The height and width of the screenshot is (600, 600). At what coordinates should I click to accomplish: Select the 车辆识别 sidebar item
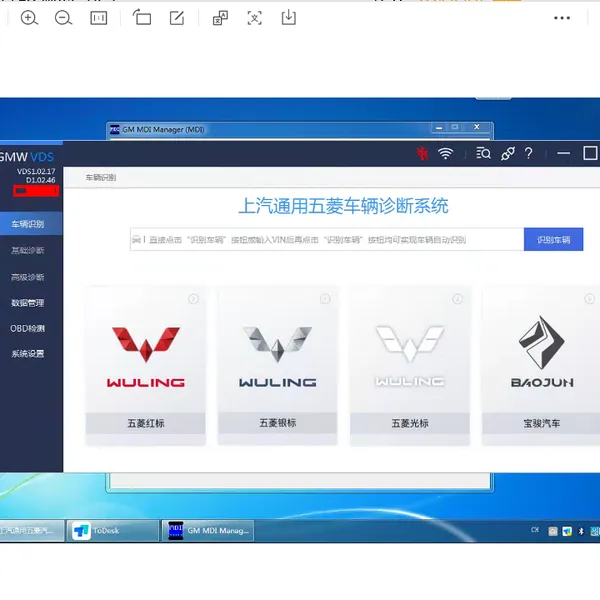click(x=31, y=224)
